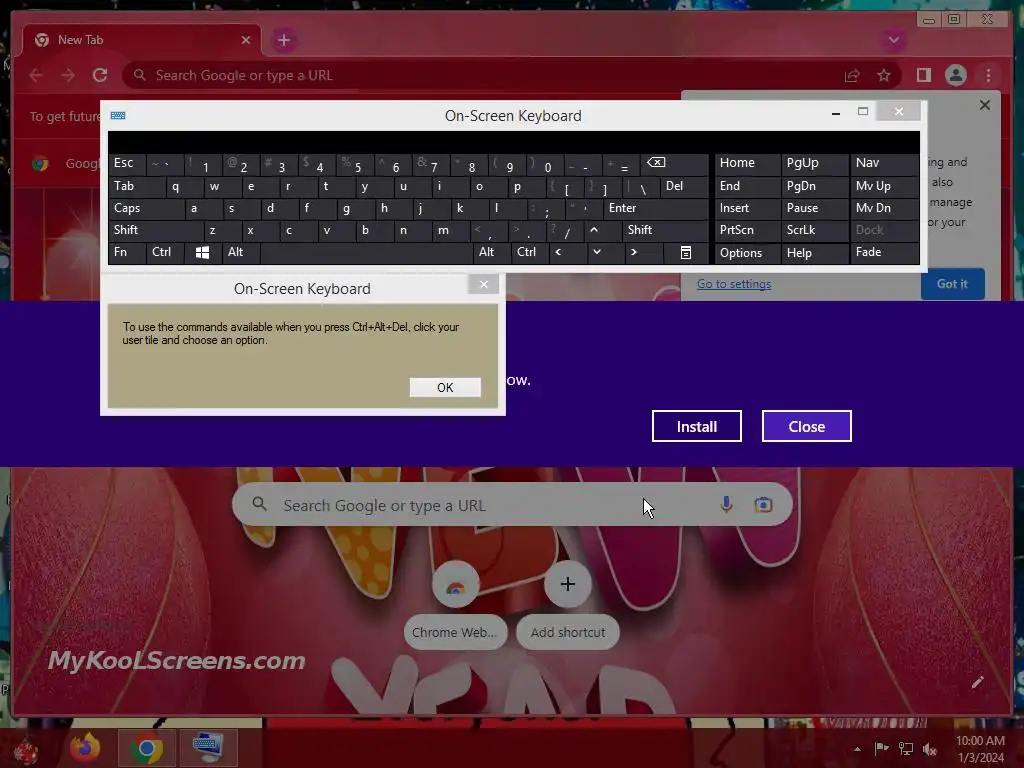
Task: Open Firefox from the taskbar
Action: pyautogui.click(x=85, y=748)
